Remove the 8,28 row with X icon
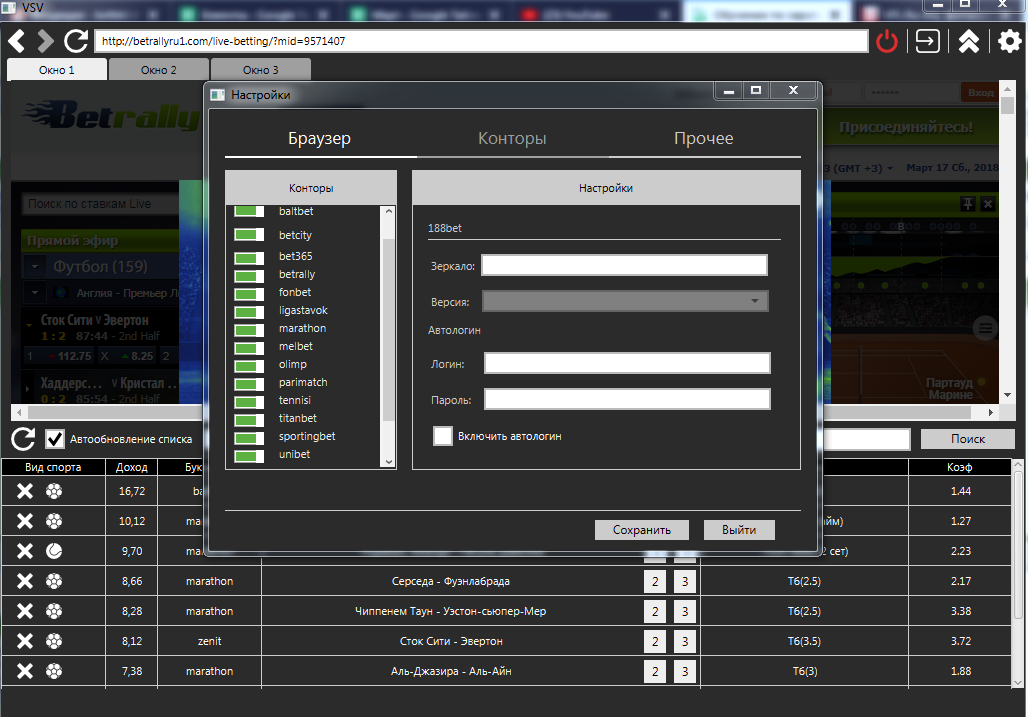This screenshot has height=717, width=1028. click(25, 611)
